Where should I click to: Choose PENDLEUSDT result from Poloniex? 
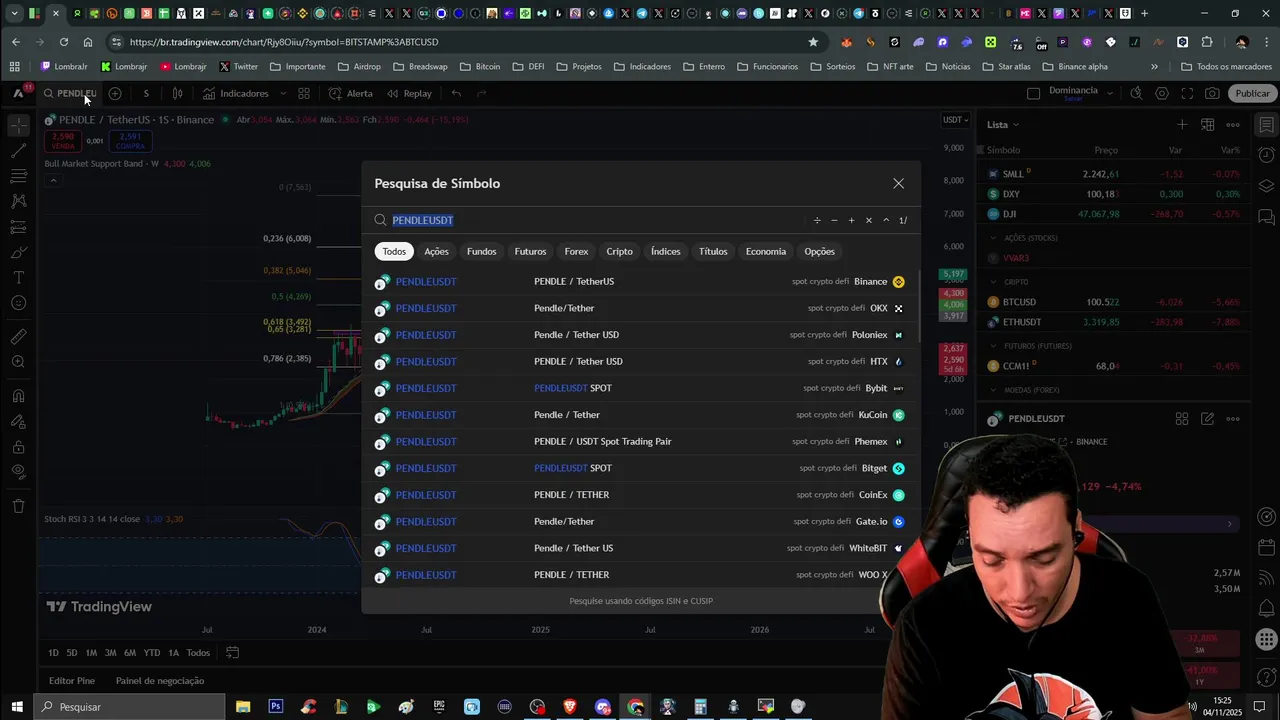(x=640, y=335)
